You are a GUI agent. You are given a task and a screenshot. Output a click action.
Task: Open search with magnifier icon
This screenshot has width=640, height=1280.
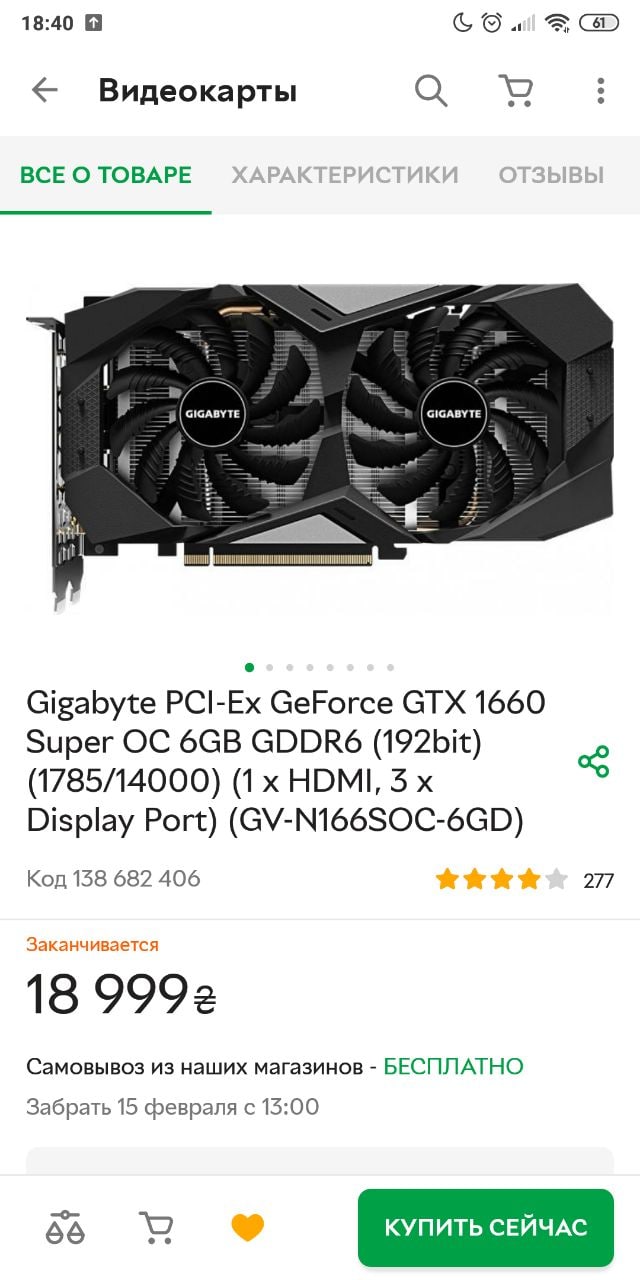click(x=431, y=91)
